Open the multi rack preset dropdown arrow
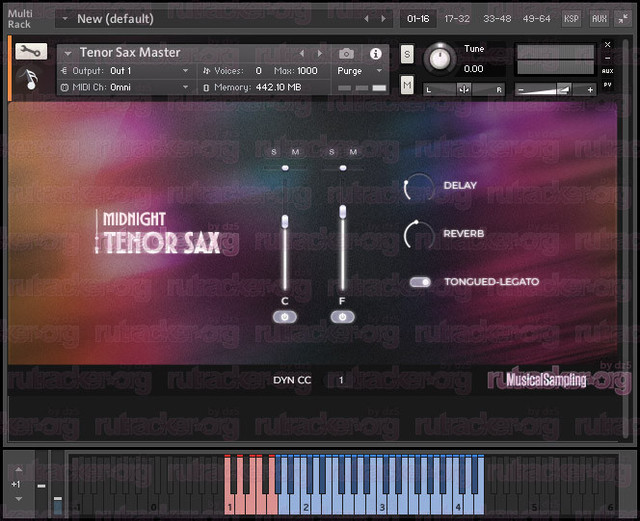Viewport: 640px width, 521px height. pyautogui.click(x=64, y=19)
